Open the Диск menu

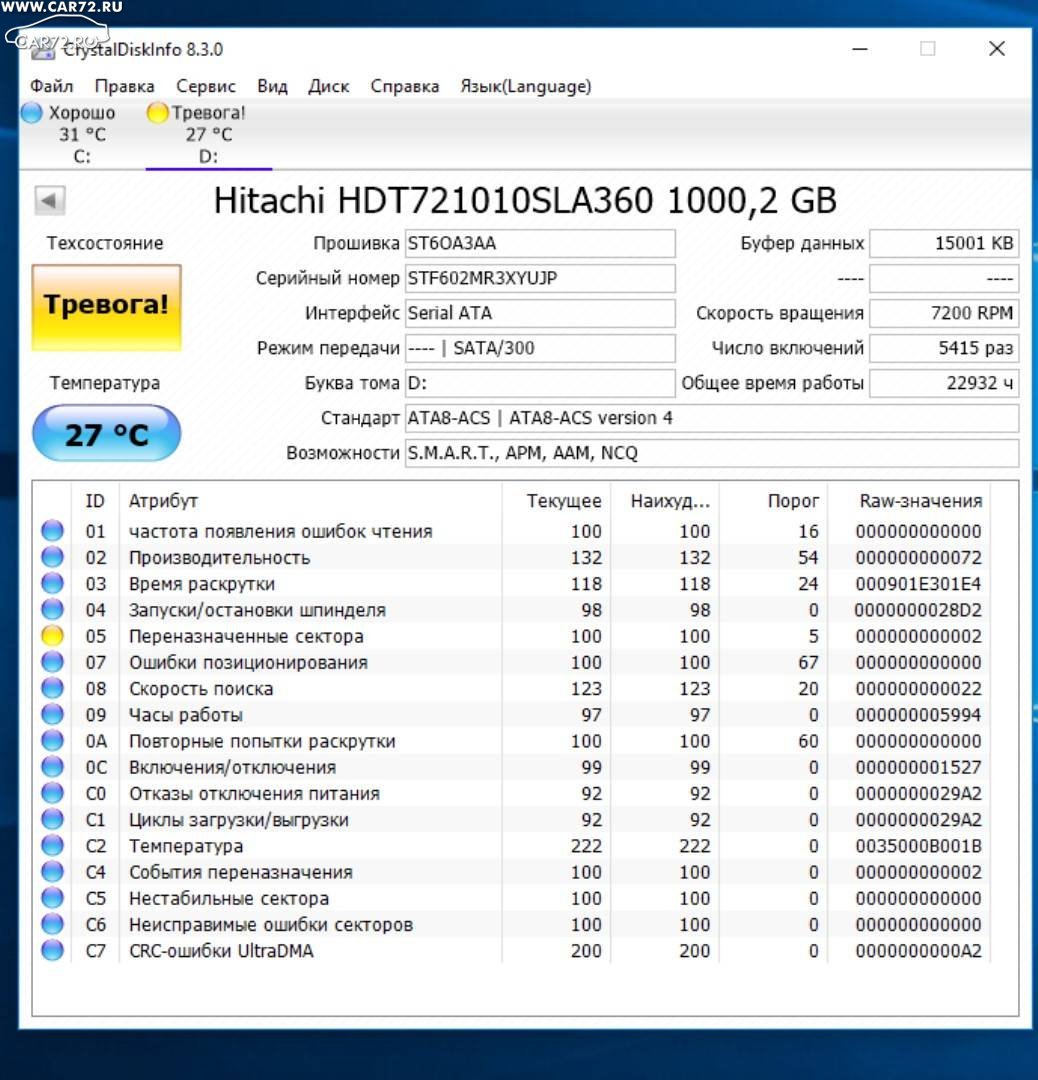[329, 86]
